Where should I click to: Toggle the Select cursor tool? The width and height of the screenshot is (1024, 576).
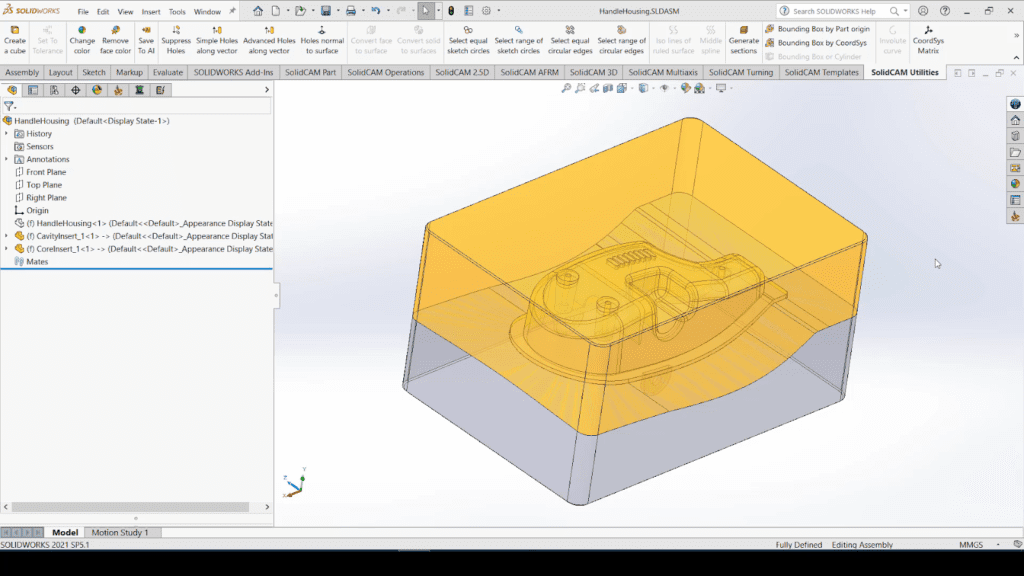pos(425,11)
